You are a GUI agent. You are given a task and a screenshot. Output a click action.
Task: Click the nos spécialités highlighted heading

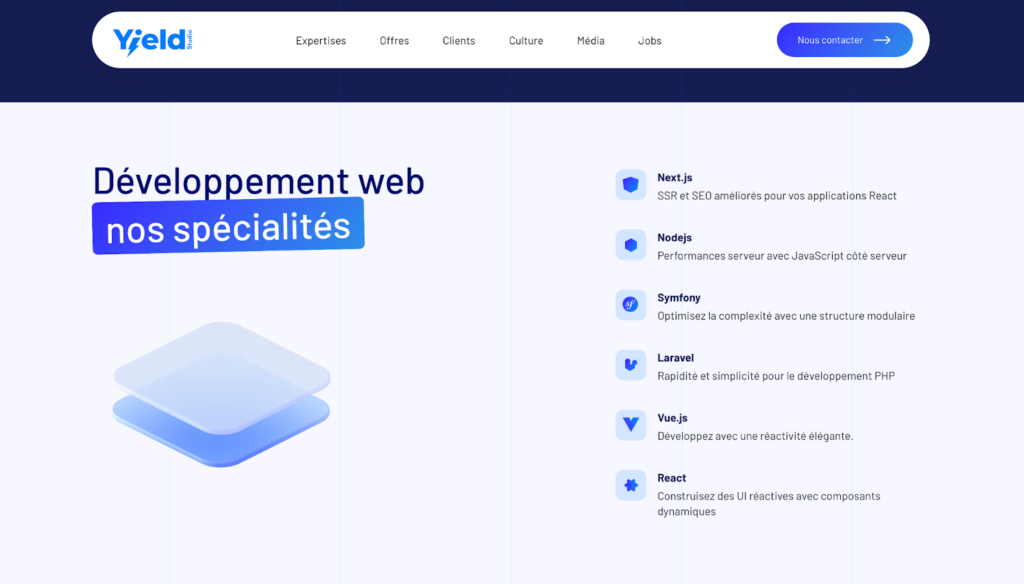(228, 227)
